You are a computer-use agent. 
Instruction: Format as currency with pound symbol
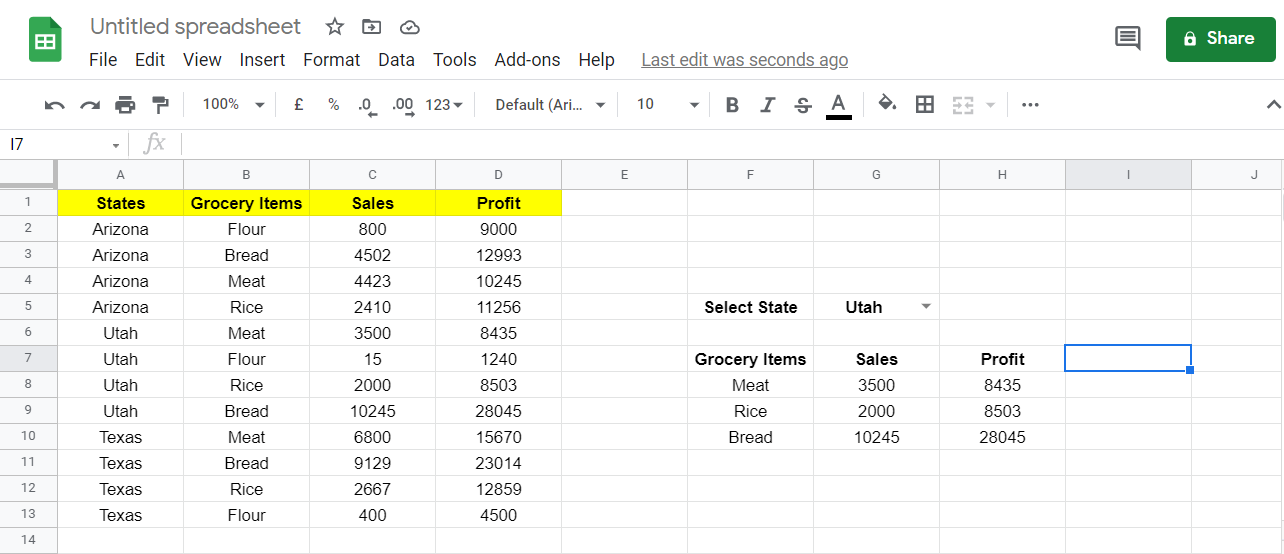299,104
